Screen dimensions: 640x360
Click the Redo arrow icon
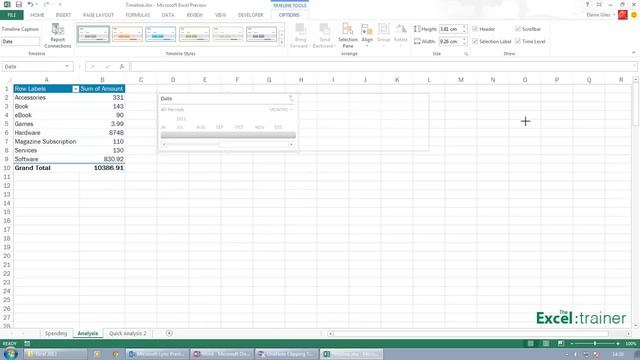pyautogui.click(x=46, y=4)
